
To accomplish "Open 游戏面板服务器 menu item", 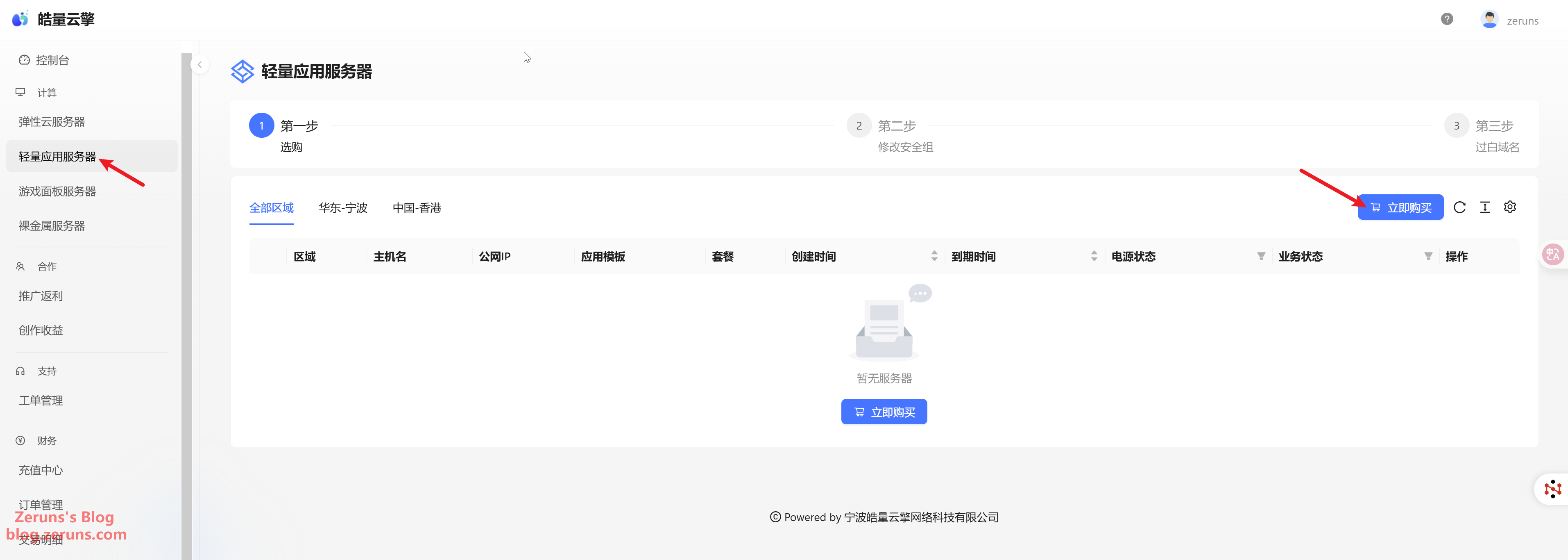I will [x=91, y=191].
